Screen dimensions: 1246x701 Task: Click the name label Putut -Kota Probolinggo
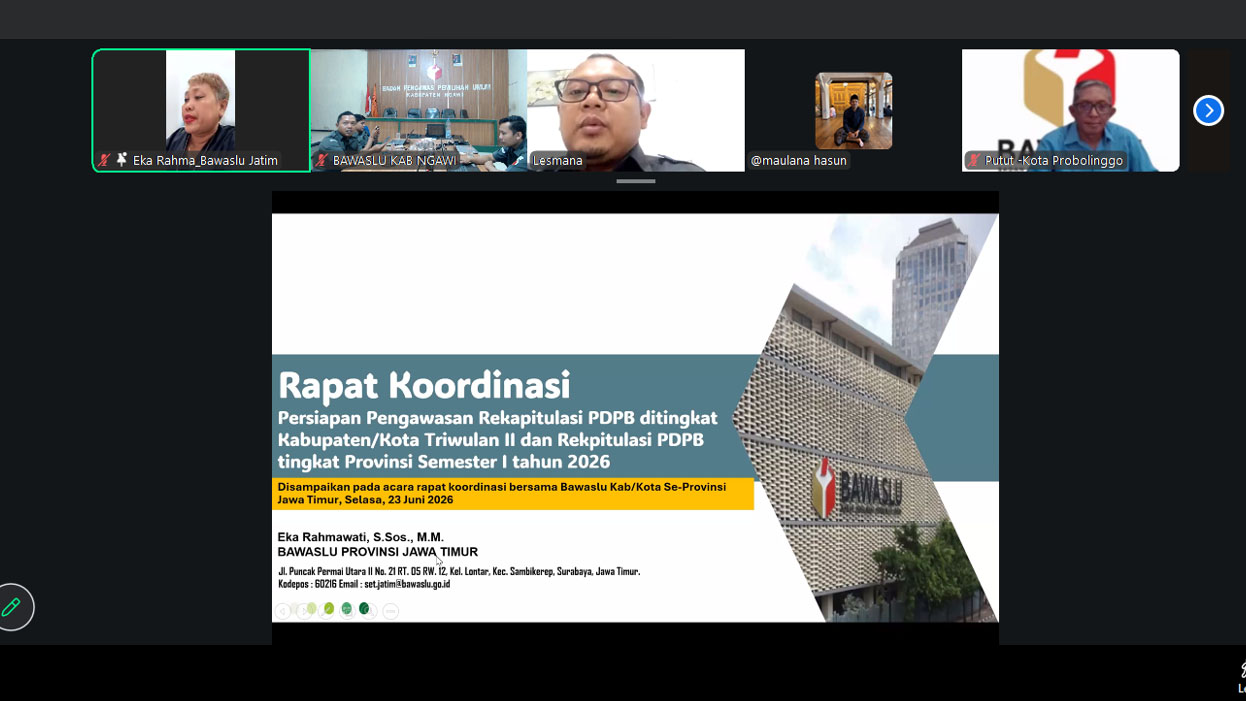pos(1054,160)
